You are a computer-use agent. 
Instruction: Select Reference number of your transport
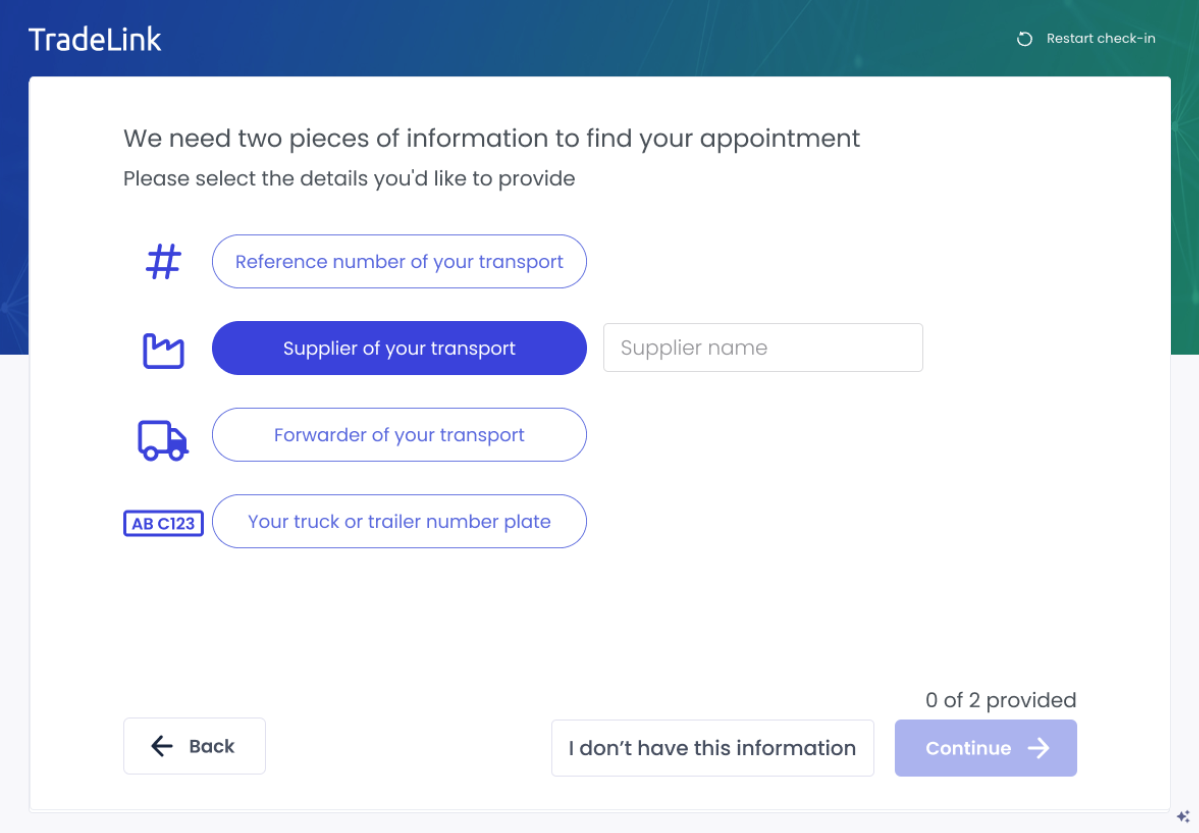pos(399,262)
